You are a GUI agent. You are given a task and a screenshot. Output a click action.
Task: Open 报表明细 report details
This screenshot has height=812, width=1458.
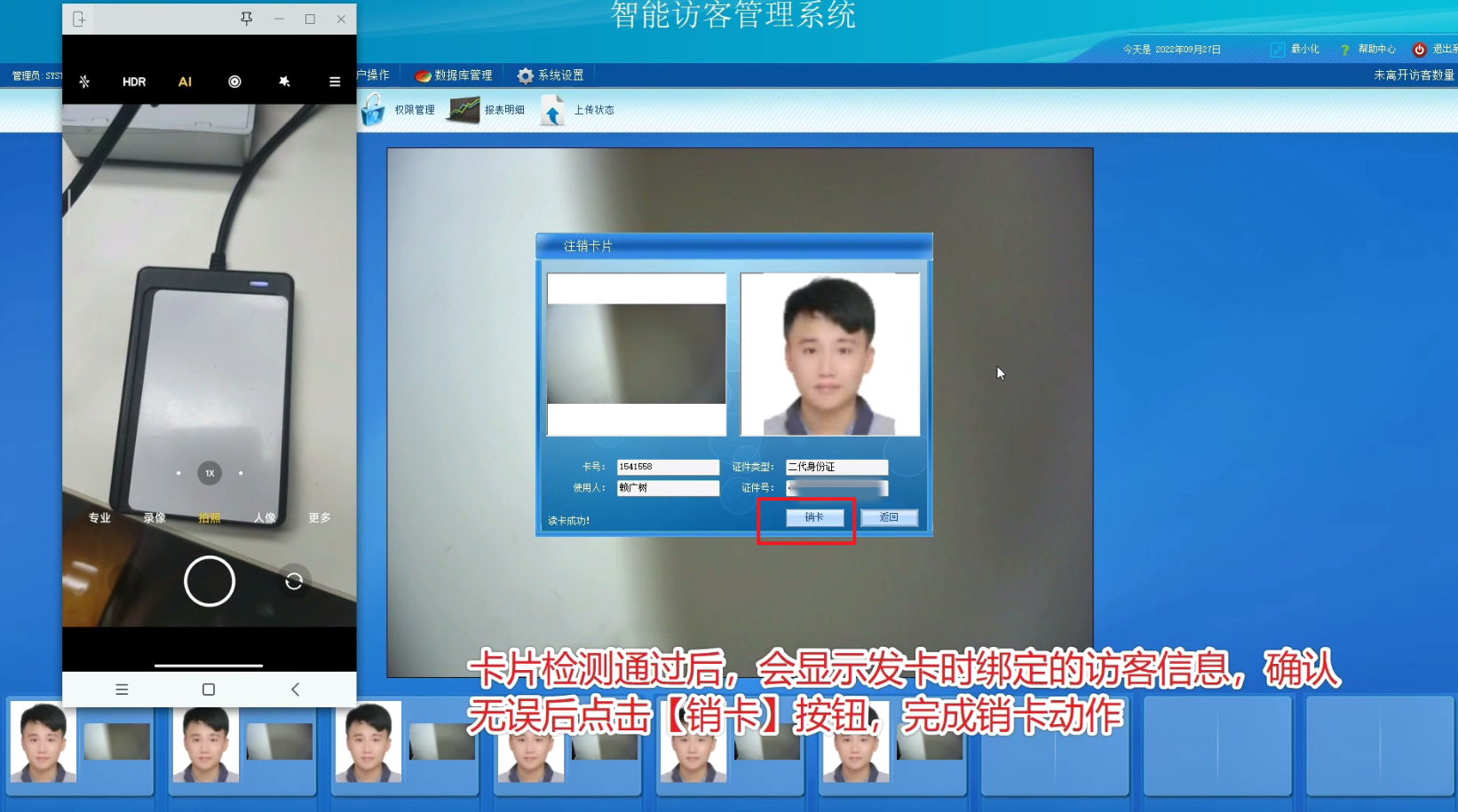tap(487, 110)
